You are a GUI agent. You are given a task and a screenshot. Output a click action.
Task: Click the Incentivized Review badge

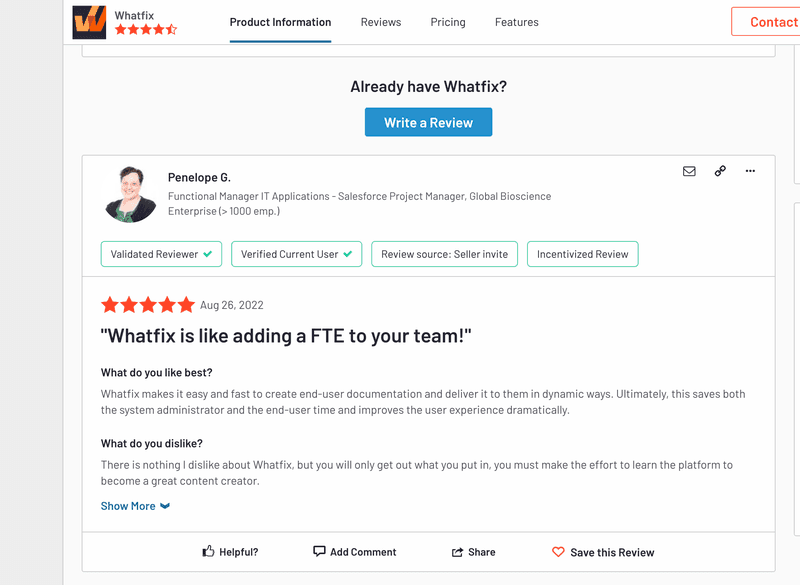pos(582,254)
